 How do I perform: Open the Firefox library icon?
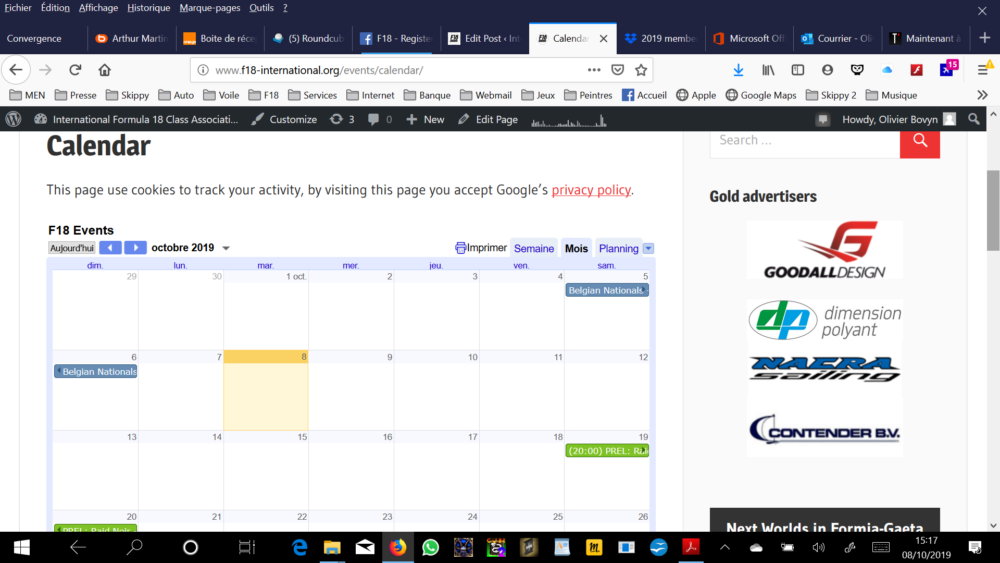point(768,70)
